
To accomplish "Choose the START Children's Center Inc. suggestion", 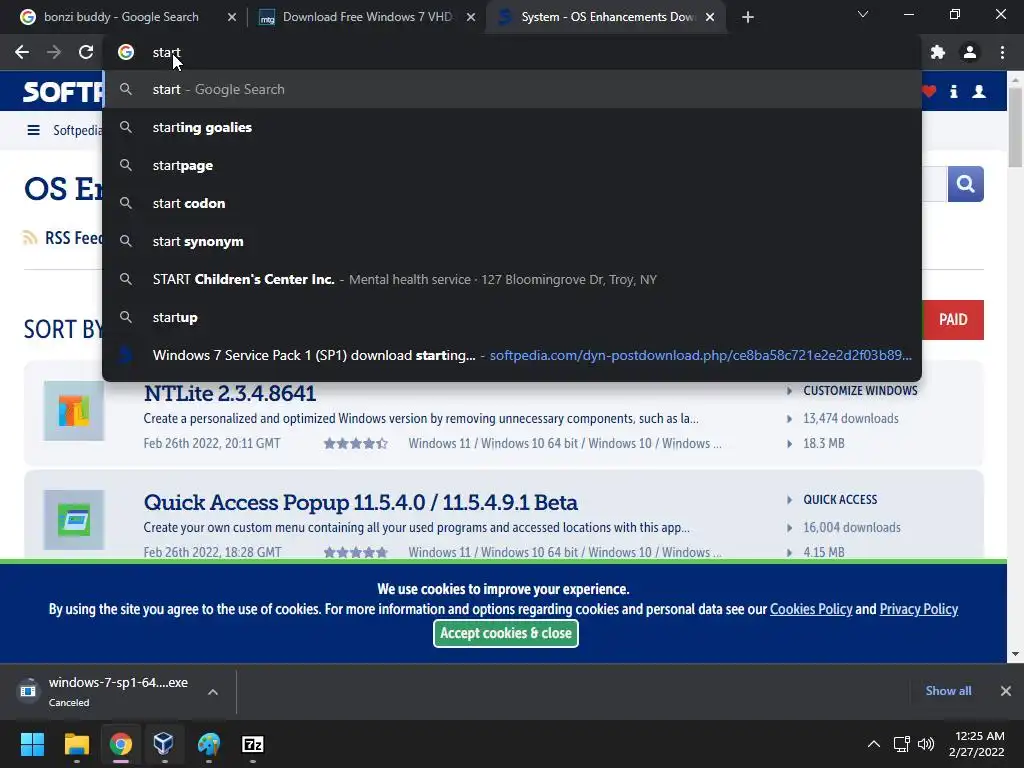I will tap(512, 279).
